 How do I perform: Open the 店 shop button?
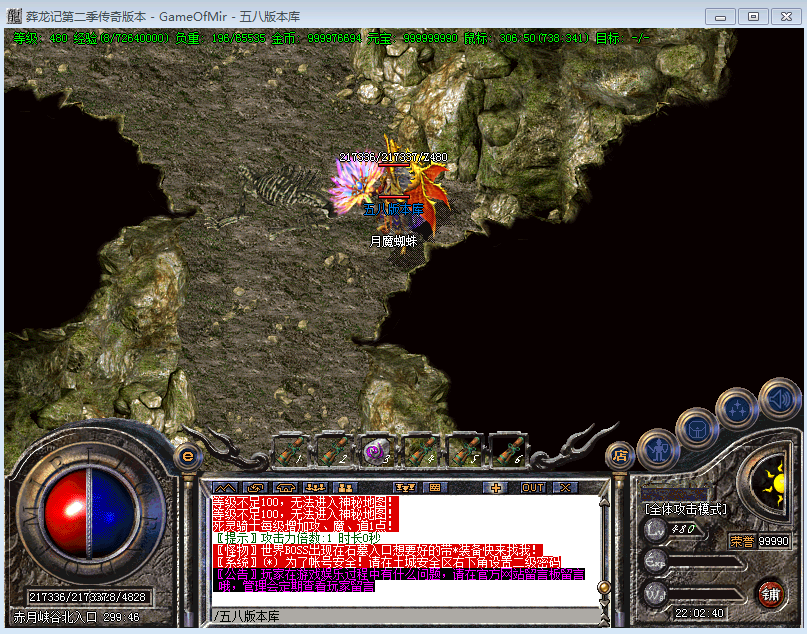point(619,455)
